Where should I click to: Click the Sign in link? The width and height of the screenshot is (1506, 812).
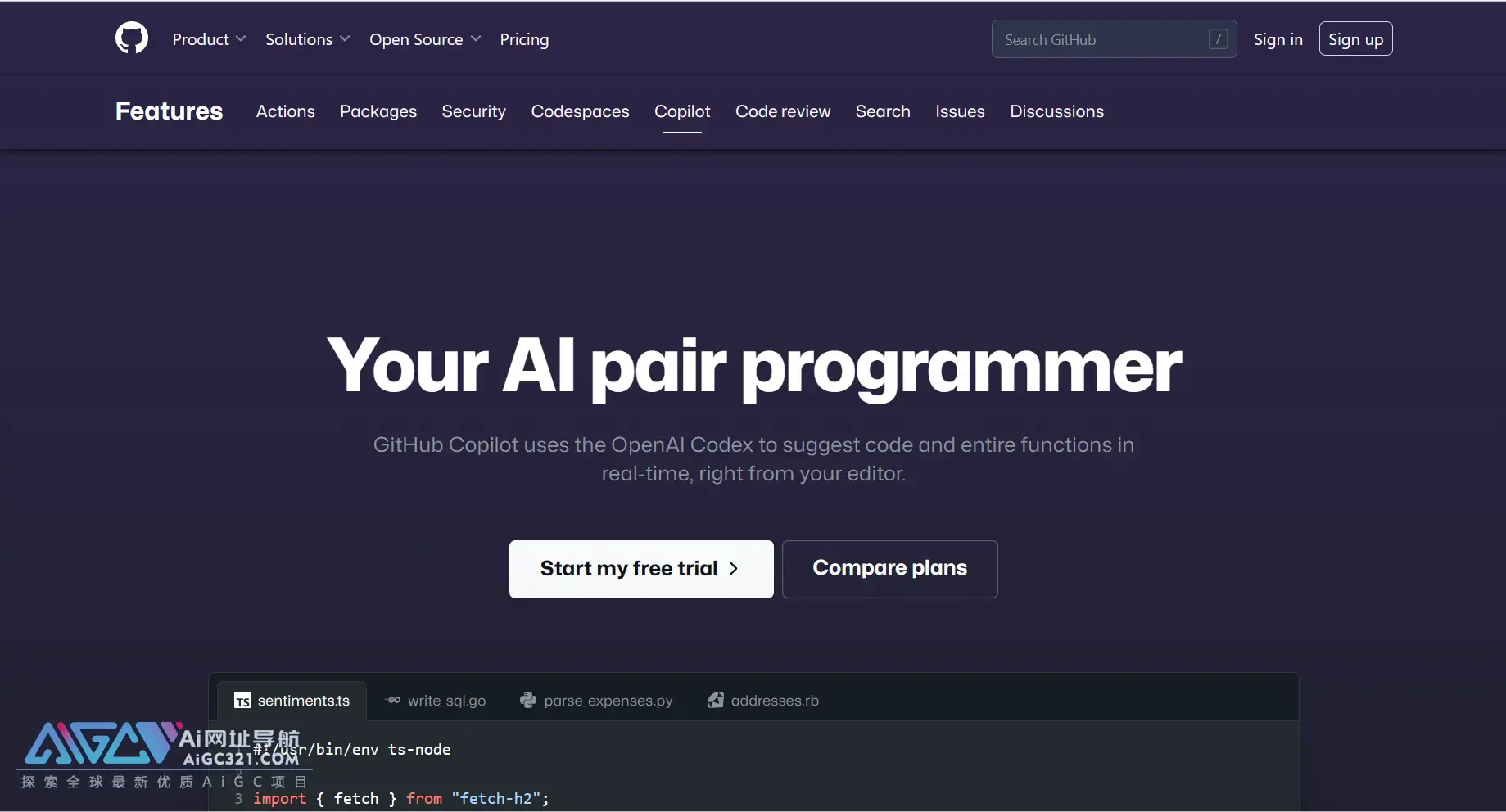tap(1278, 39)
